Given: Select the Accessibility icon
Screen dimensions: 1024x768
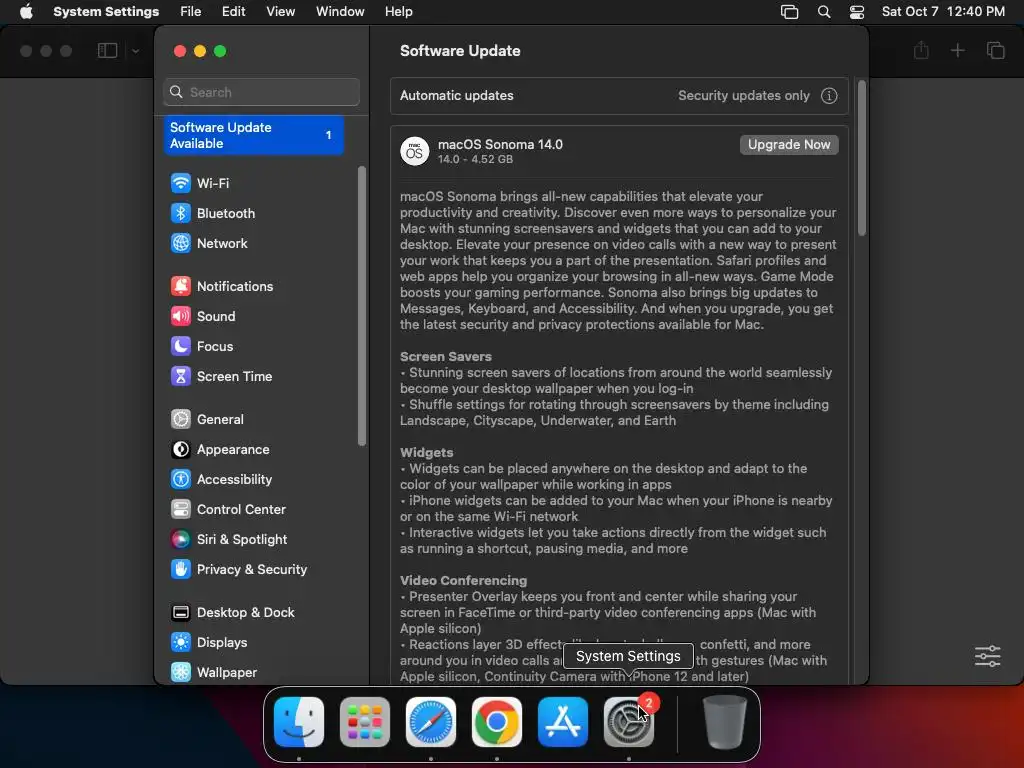Looking at the screenshot, I should tap(180, 479).
